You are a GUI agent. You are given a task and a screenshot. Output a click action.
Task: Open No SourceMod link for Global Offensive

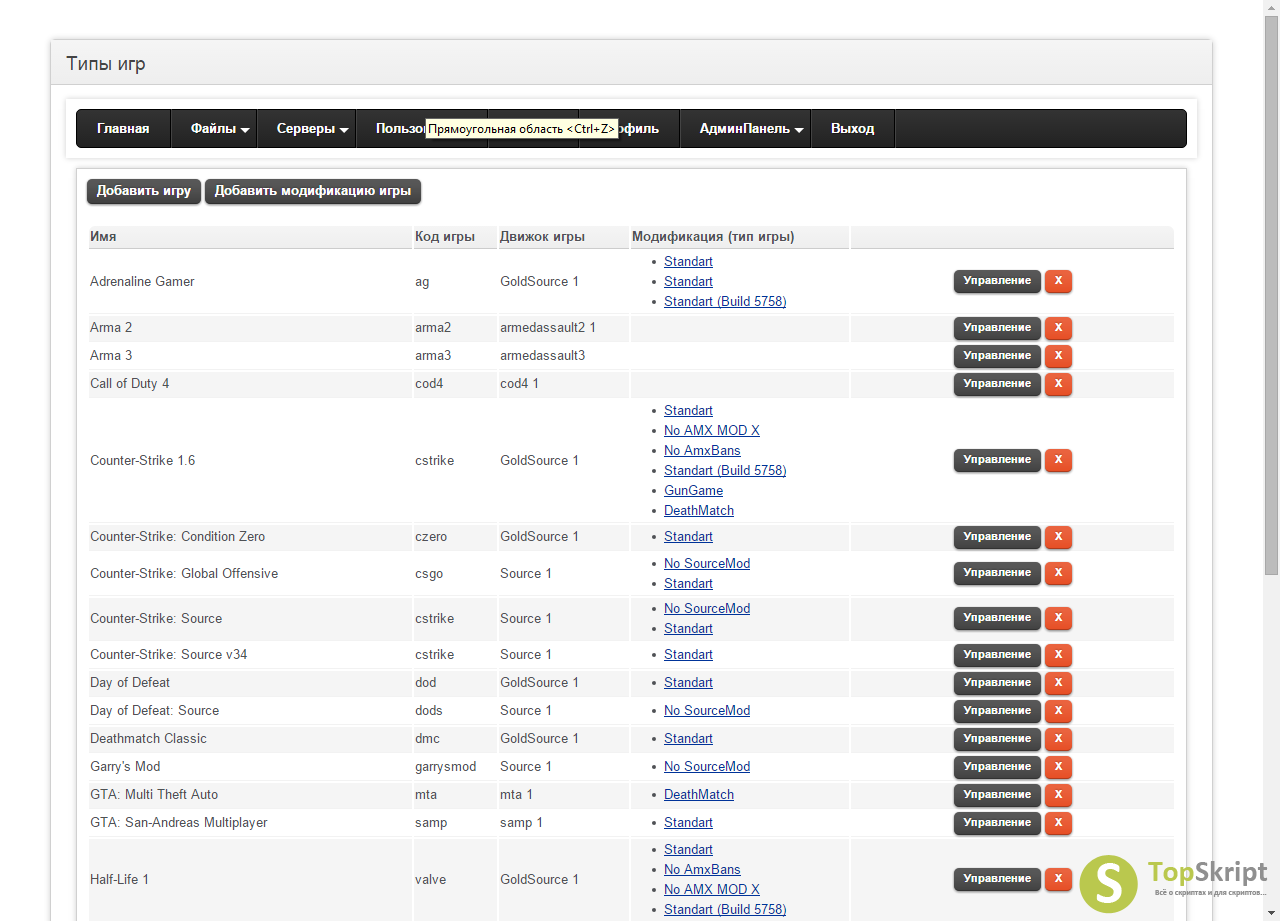coord(707,563)
